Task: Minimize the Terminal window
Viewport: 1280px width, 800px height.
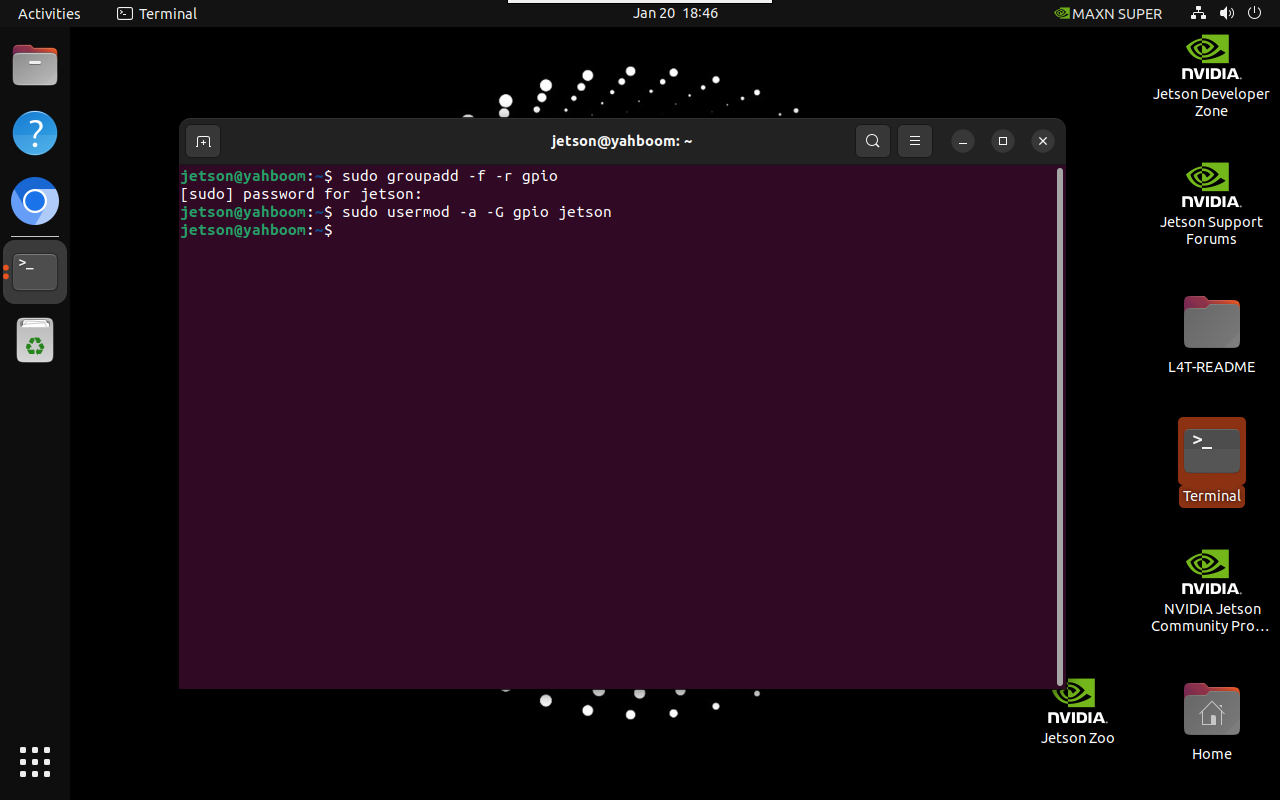Action: tap(962, 141)
